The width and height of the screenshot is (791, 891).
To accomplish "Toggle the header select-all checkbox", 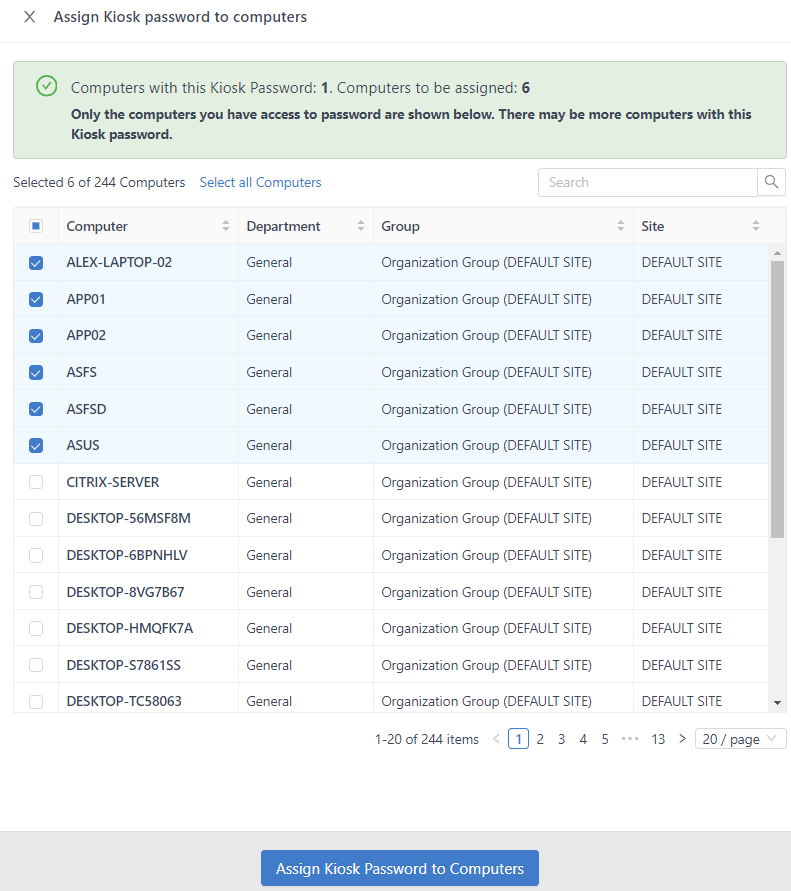I will click(36, 226).
